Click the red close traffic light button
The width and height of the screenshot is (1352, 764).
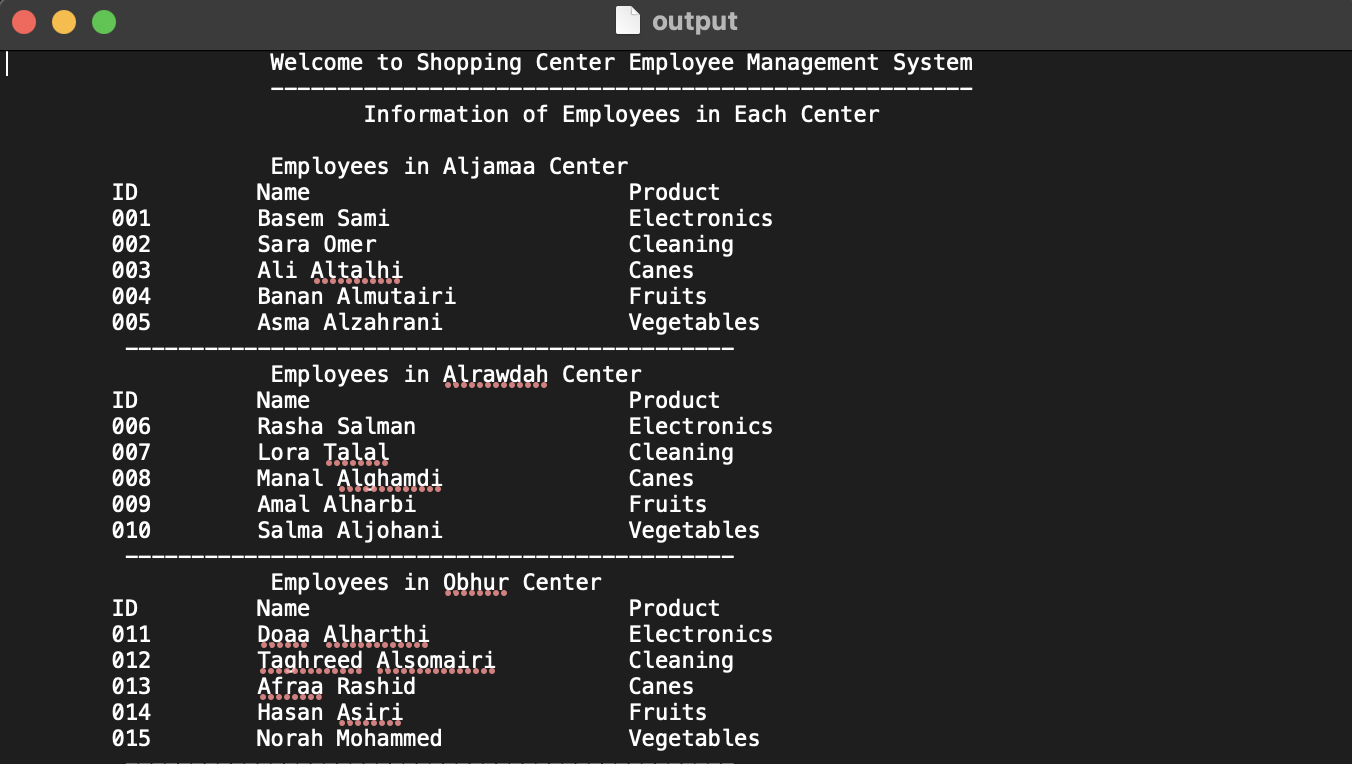(23, 19)
